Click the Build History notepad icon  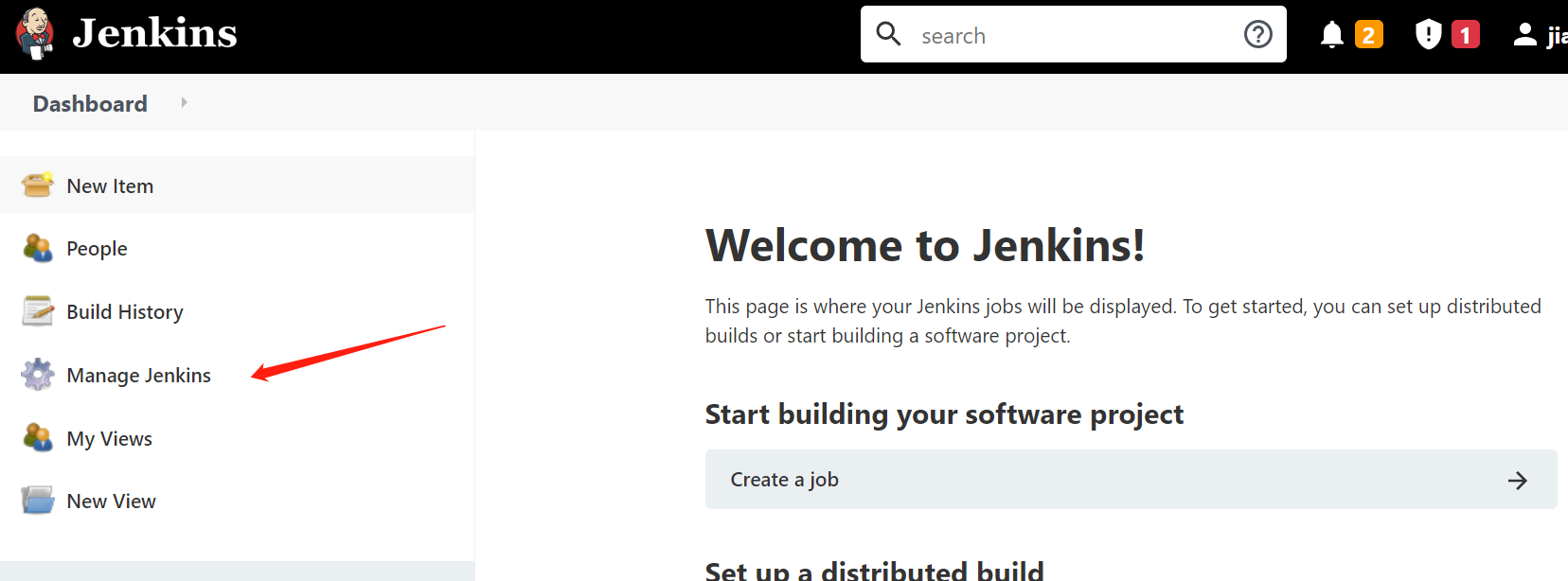38,311
